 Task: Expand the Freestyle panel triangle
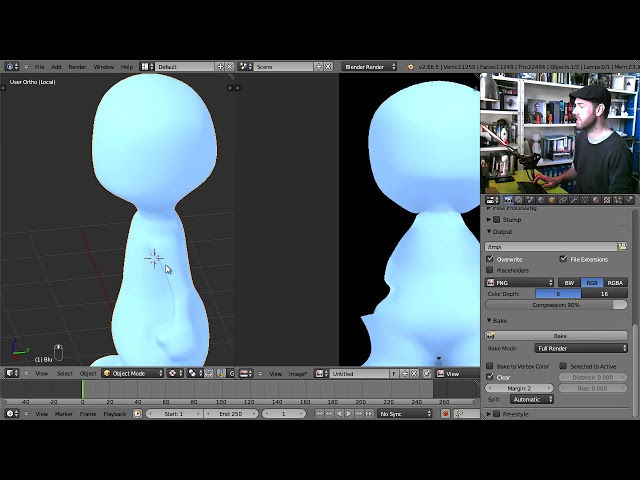489,414
